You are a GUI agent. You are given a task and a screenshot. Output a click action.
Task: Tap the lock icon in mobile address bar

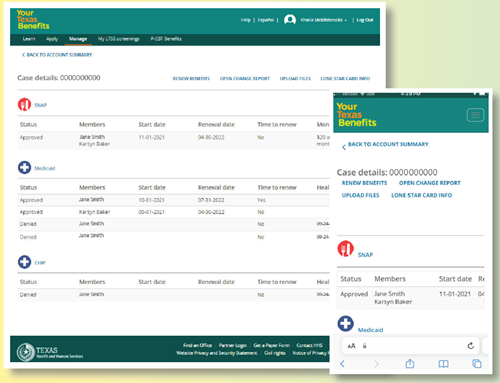[364, 346]
